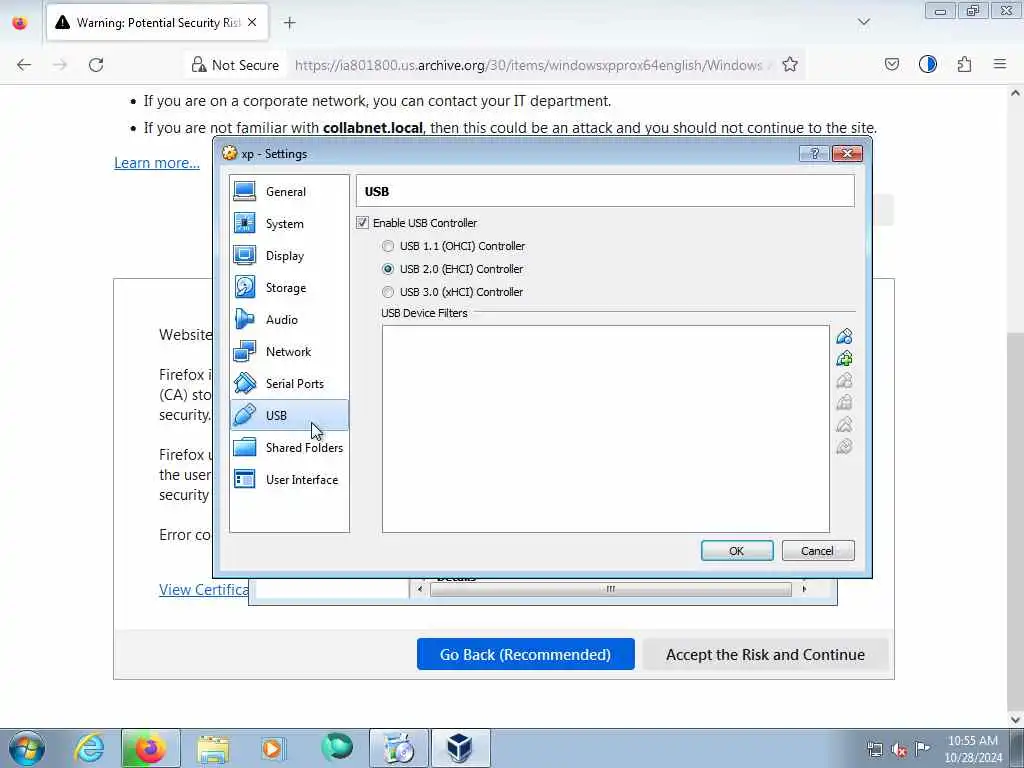Switch to Warning Potential Security Risk tab
Viewport: 1024px width, 768px height.
tap(157, 23)
